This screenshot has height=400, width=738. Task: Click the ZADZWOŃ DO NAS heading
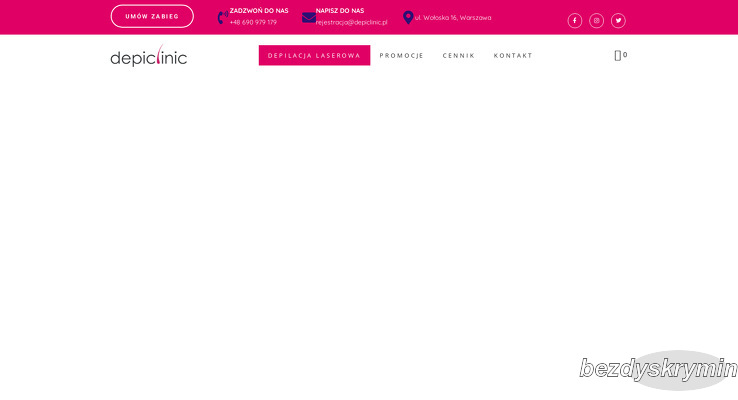(259, 10)
